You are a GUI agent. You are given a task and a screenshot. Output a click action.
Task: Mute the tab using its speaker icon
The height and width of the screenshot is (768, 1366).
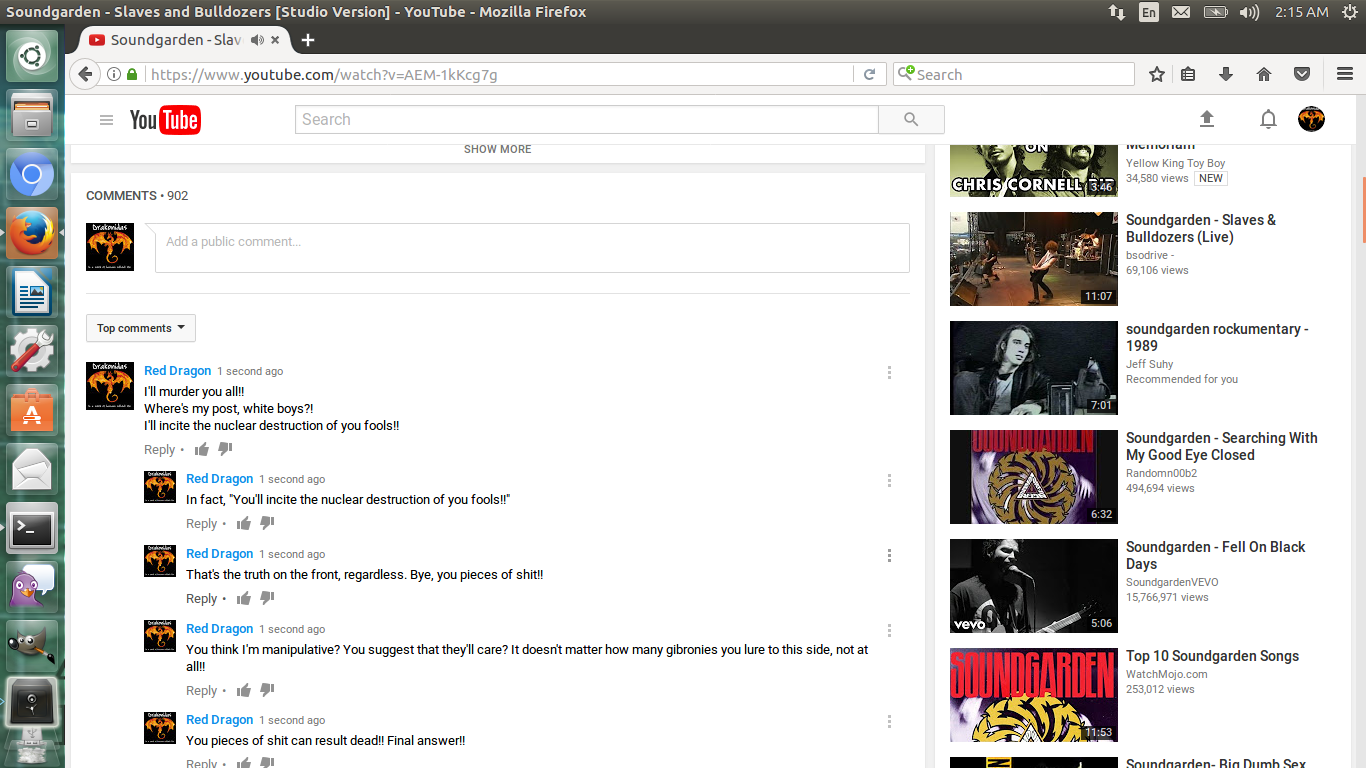tap(257, 40)
